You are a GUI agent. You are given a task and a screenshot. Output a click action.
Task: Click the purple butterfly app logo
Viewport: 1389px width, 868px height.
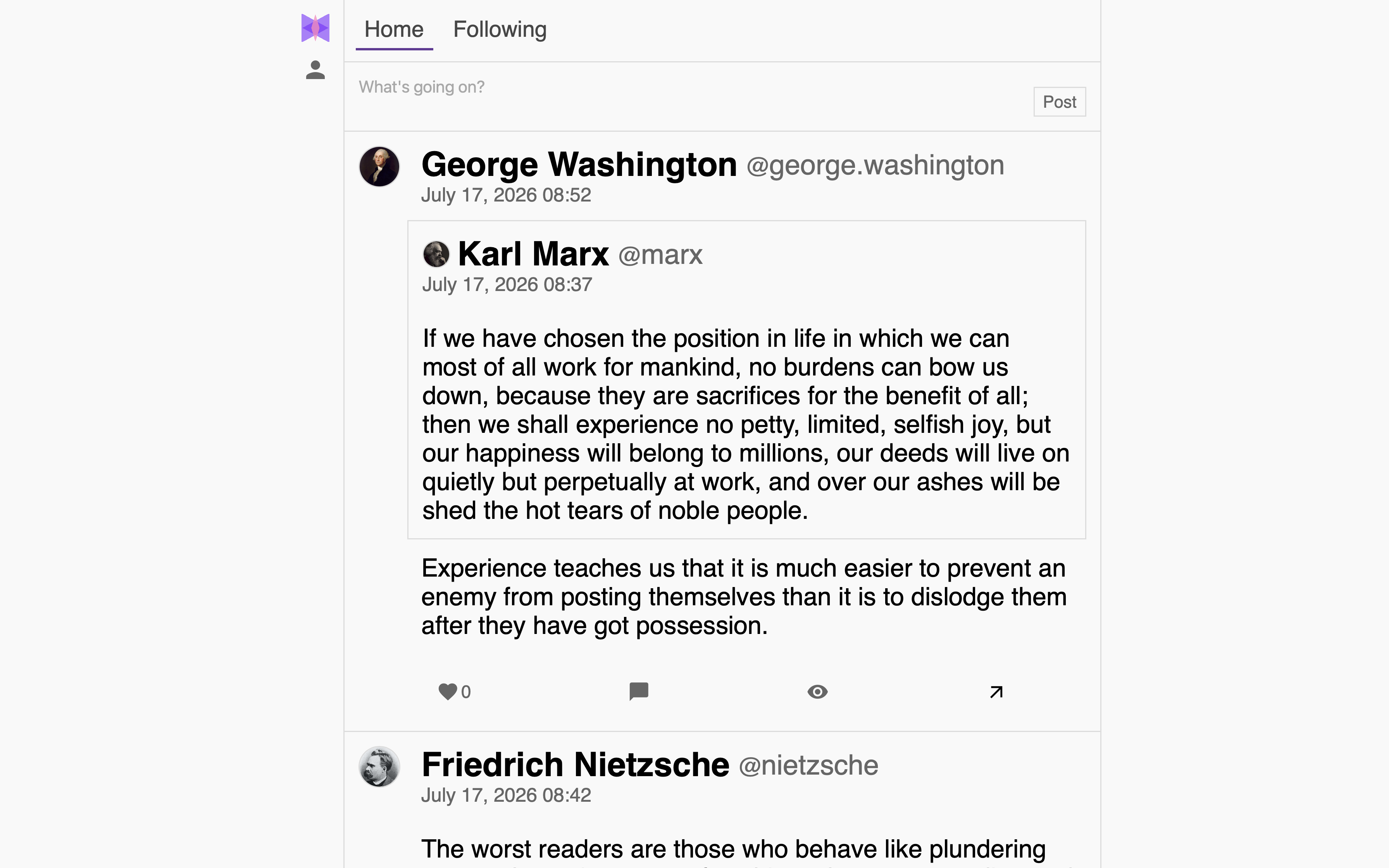[x=315, y=28]
